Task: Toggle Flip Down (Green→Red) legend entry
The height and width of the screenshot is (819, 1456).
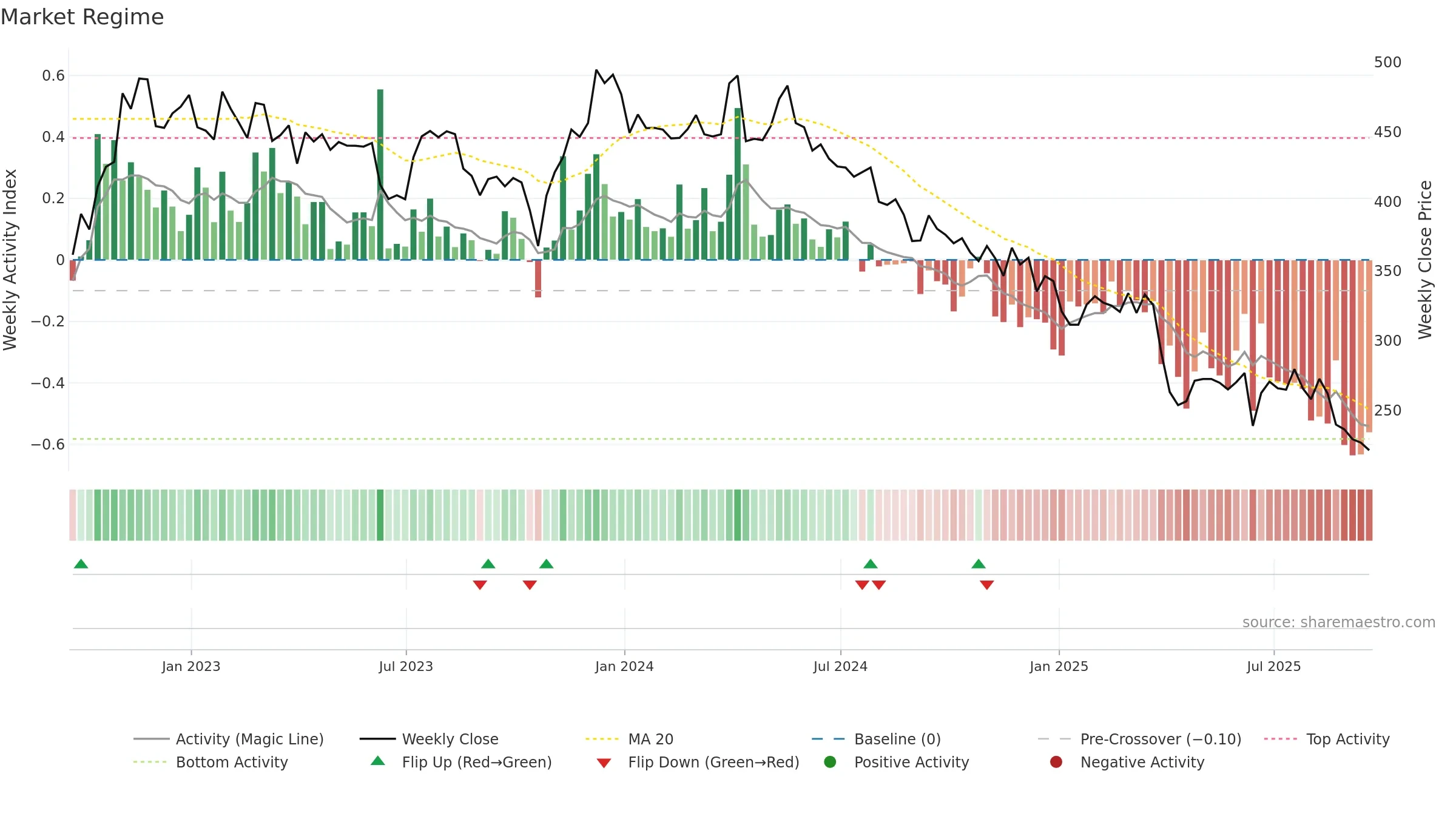Action: 698,762
